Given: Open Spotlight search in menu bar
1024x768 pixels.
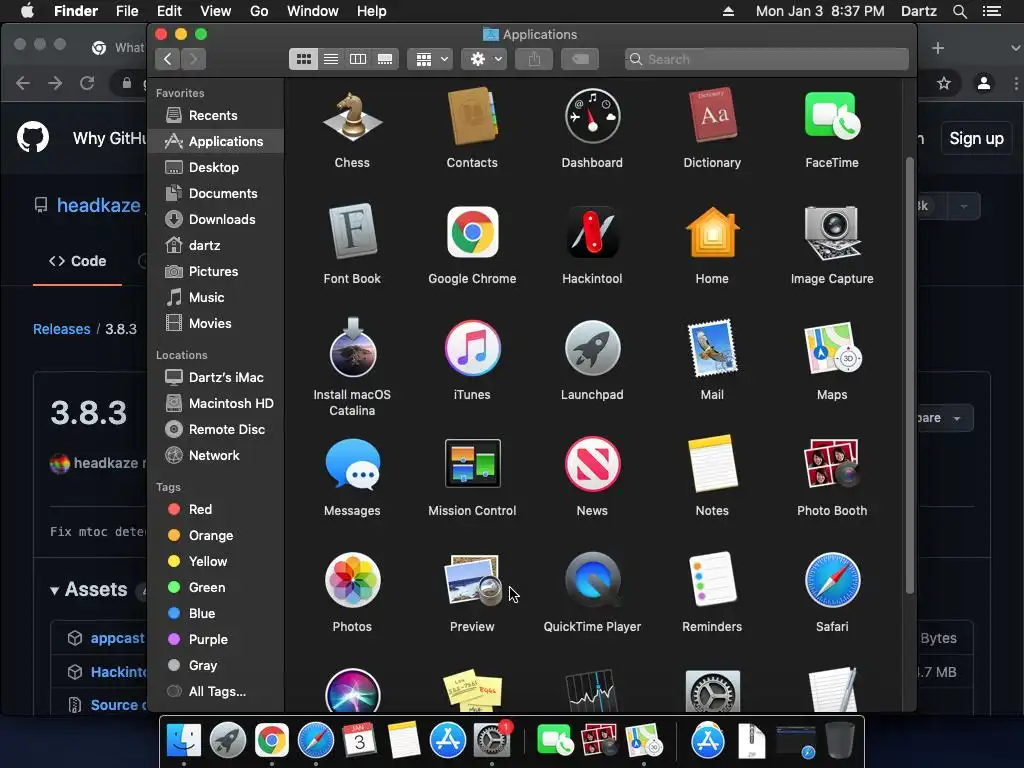Looking at the screenshot, I should click(959, 11).
